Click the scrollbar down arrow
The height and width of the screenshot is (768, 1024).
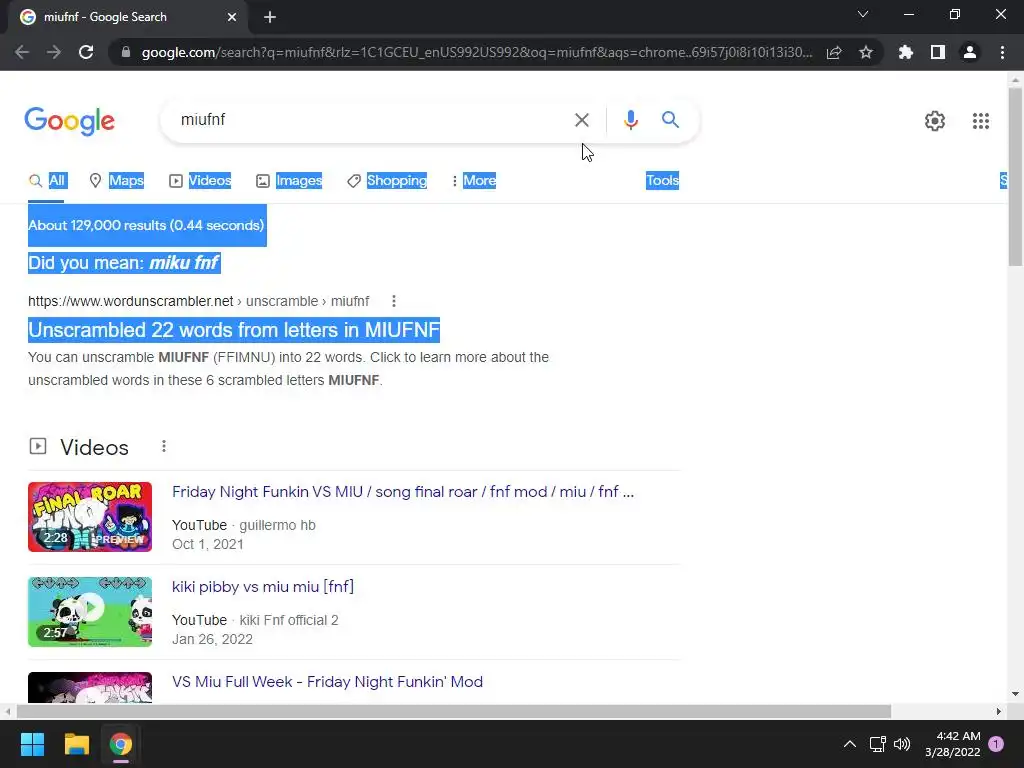[x=1015, y=694]
